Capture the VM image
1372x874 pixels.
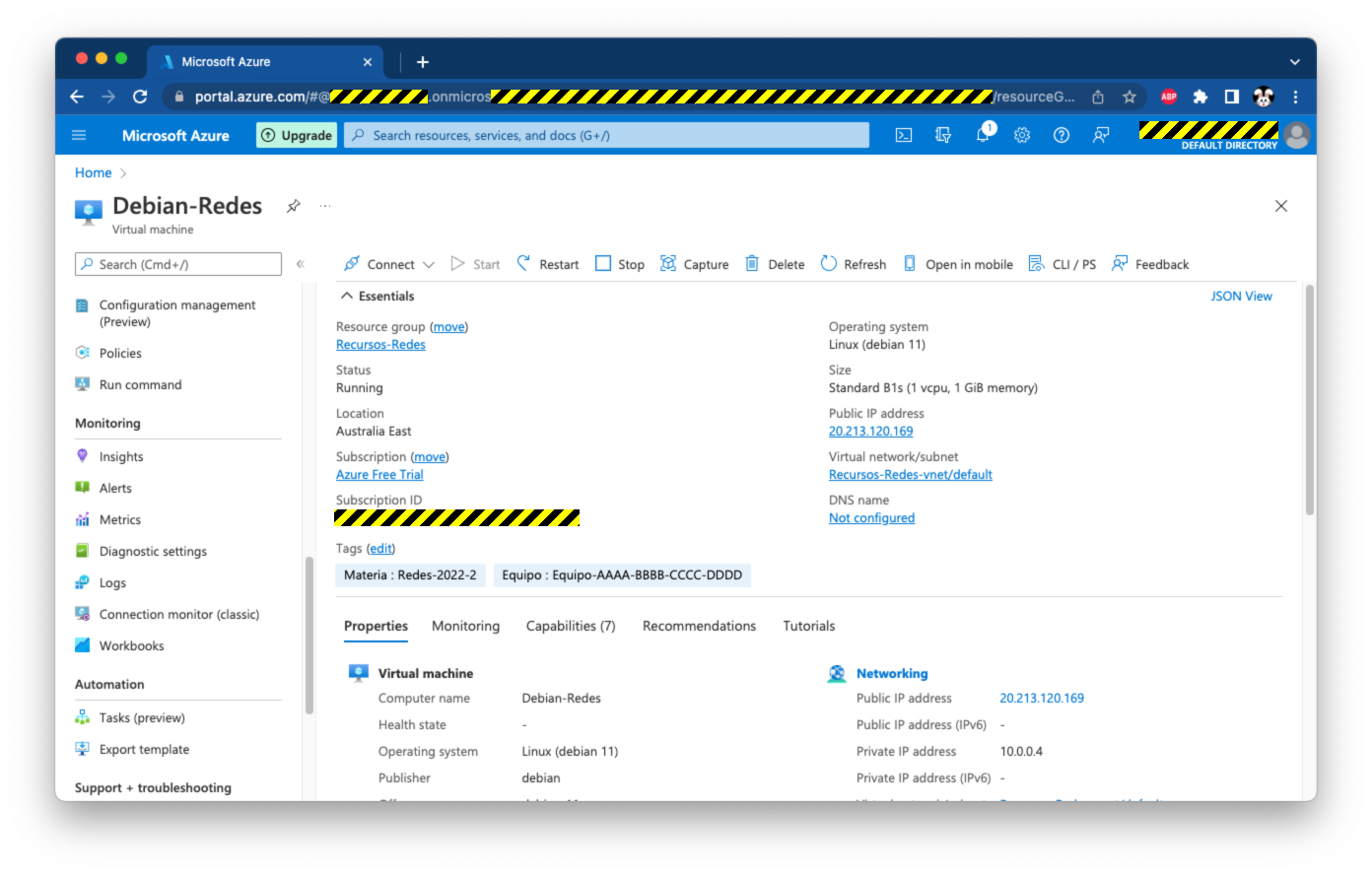coord(695,264)
